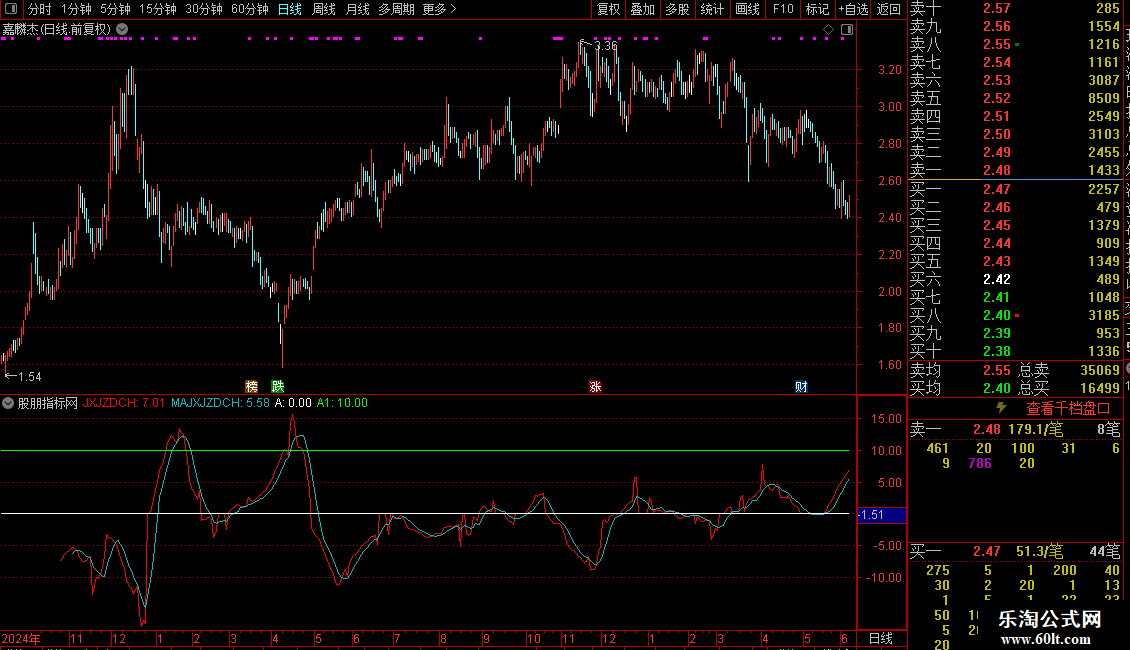Click the 179.1/笔 value in 卖一 detail
Screen dimensions: 1130x650
click(x=1036, y=429)
